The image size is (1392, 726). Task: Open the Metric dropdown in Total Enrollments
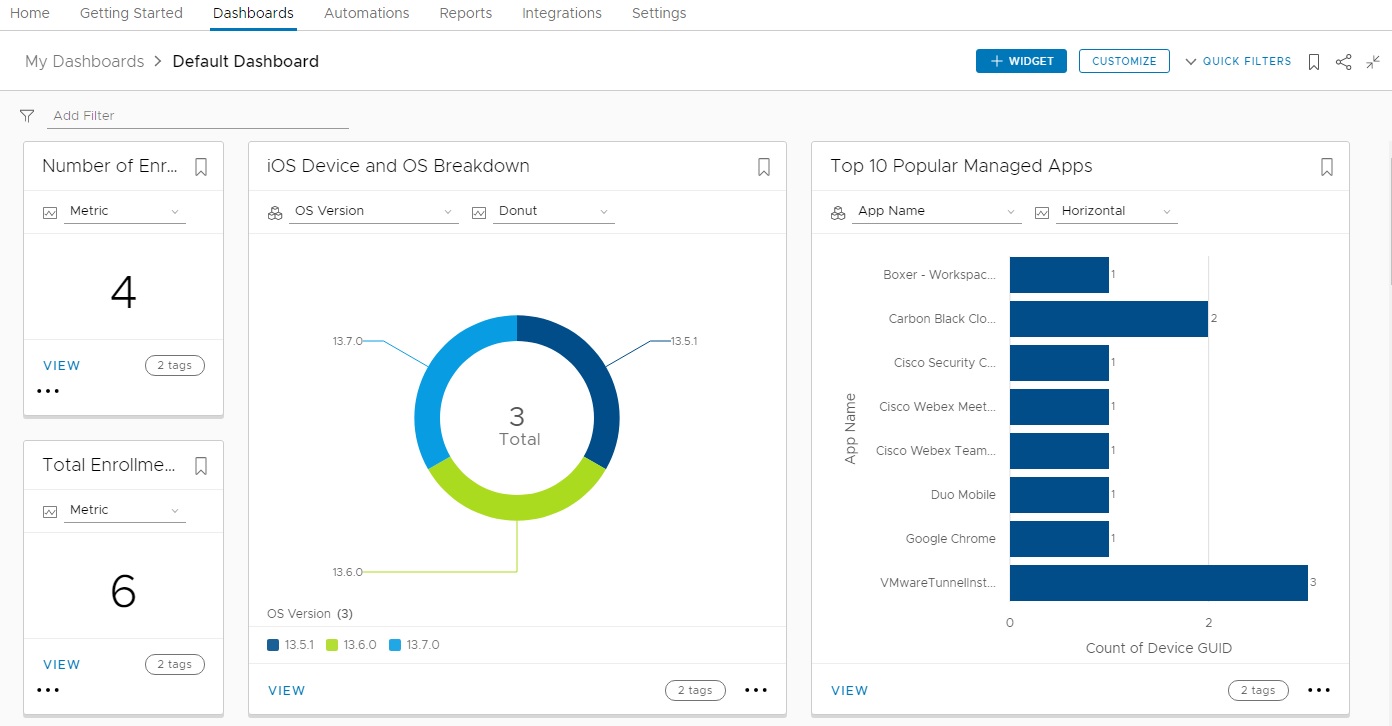pyautogui.click(x=125, y=511)
